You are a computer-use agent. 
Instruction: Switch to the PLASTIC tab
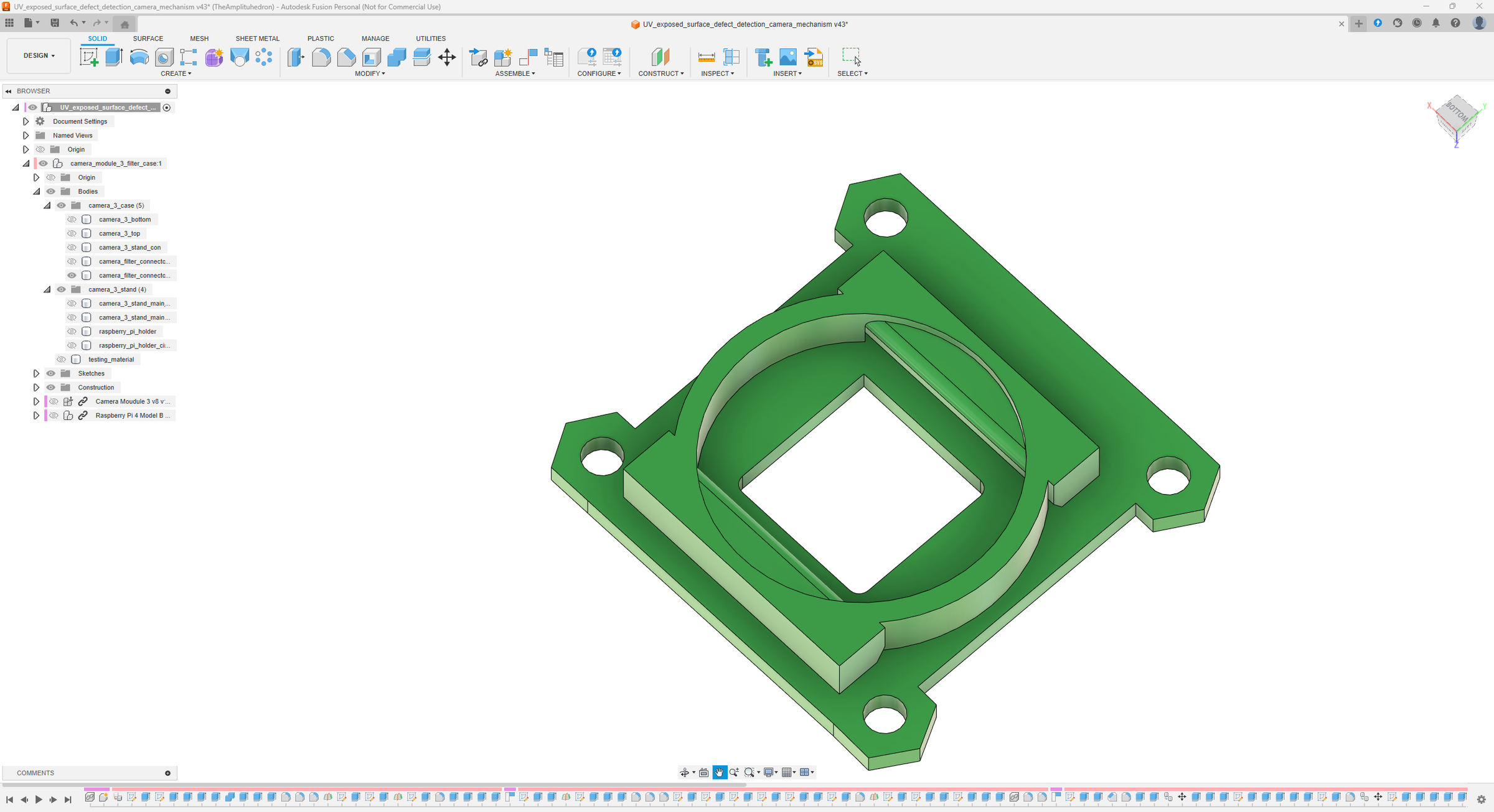click(x=321, y=39)
